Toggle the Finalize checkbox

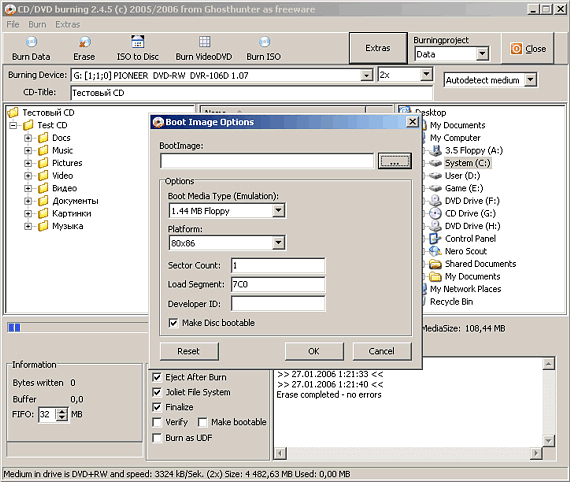[x=157, y=407]
